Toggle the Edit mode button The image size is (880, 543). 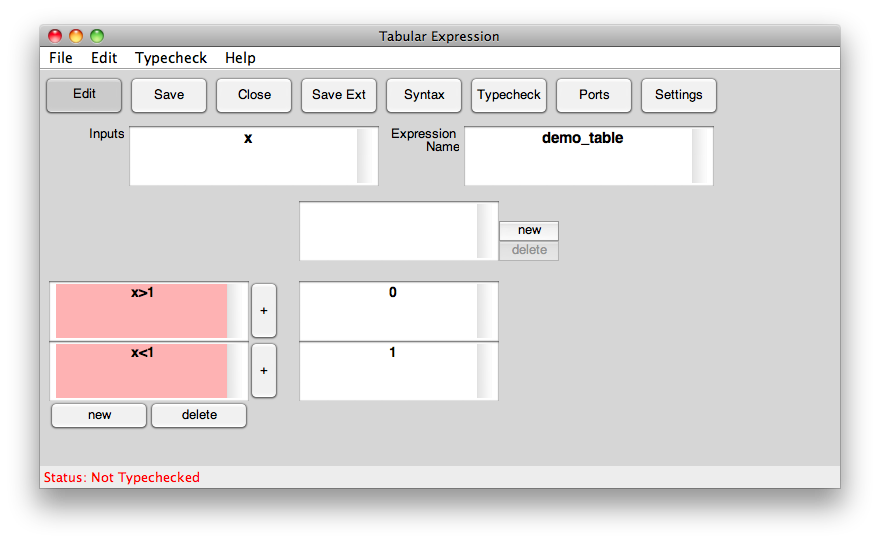tap(84, 95)
